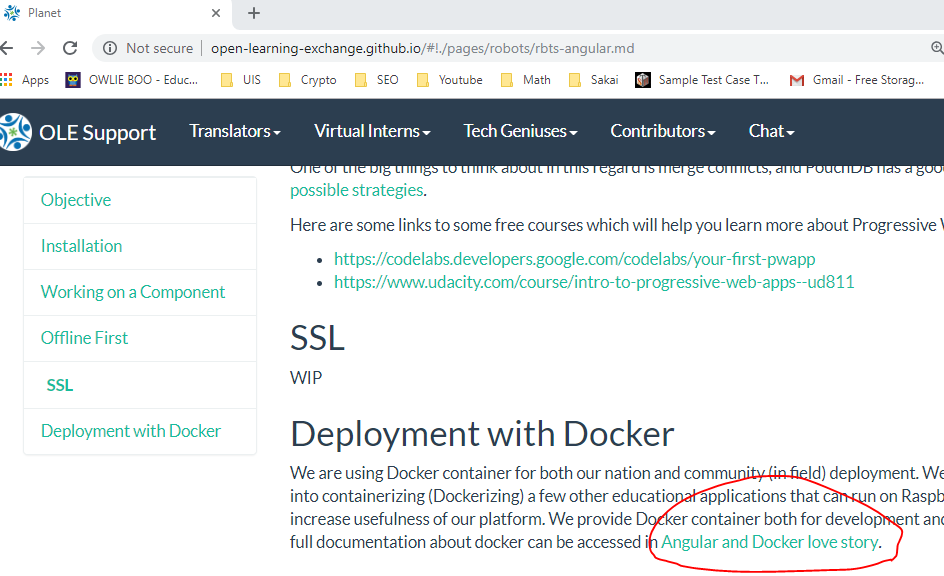Screen dimensions: 944x576
Task: Go to OLE Support home link
Action: coord(98,132)
